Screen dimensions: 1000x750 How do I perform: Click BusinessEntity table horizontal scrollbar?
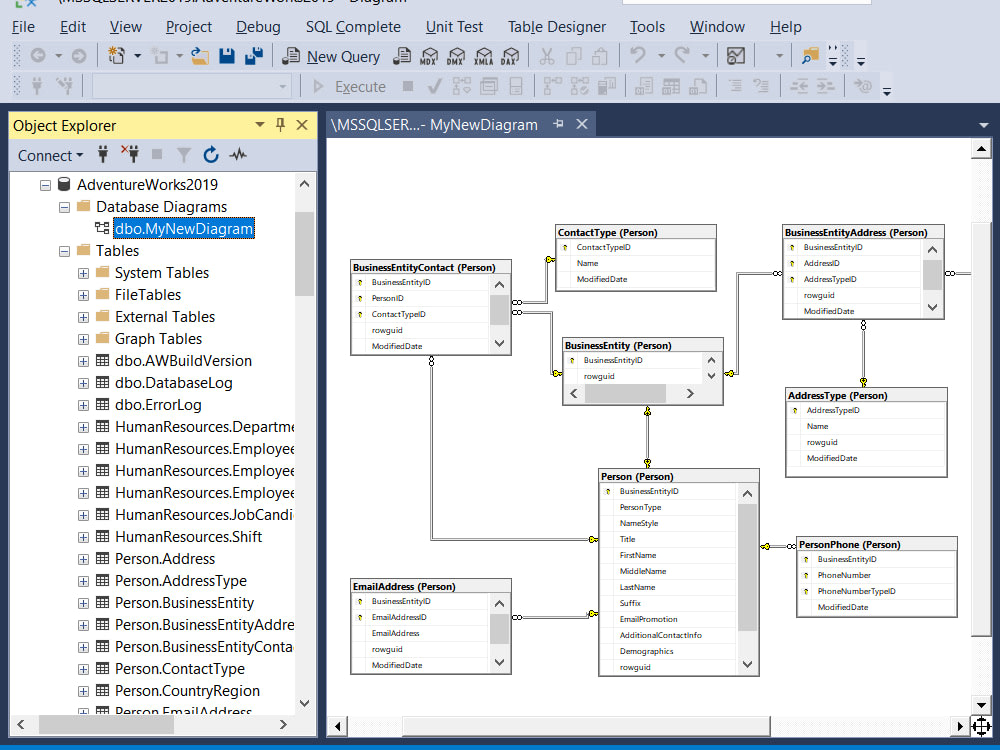click(x=631, y=393)
